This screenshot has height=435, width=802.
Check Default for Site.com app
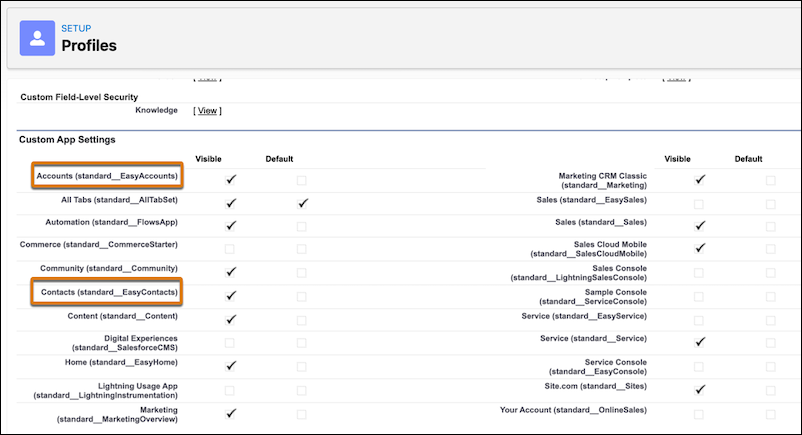tap(771, 390)
